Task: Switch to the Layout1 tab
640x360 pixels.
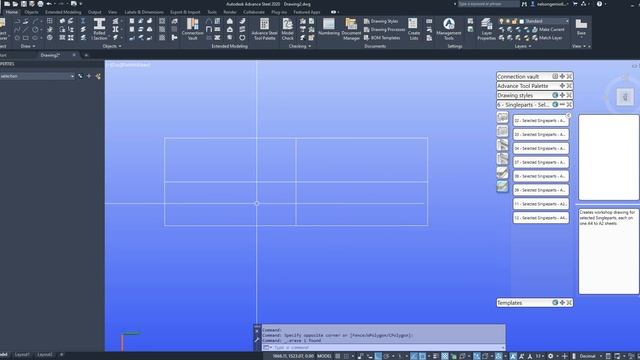Action: tap(22, 355)
